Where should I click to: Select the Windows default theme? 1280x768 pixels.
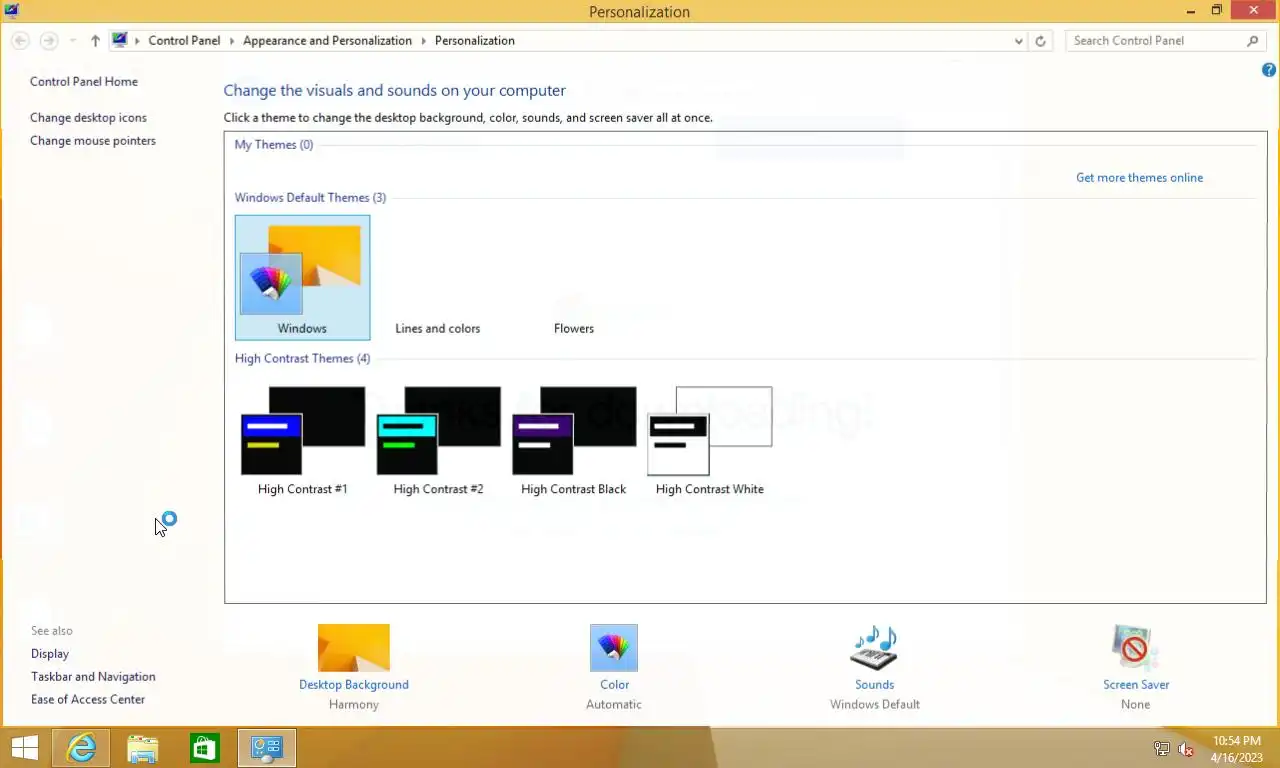click(302, 278)
